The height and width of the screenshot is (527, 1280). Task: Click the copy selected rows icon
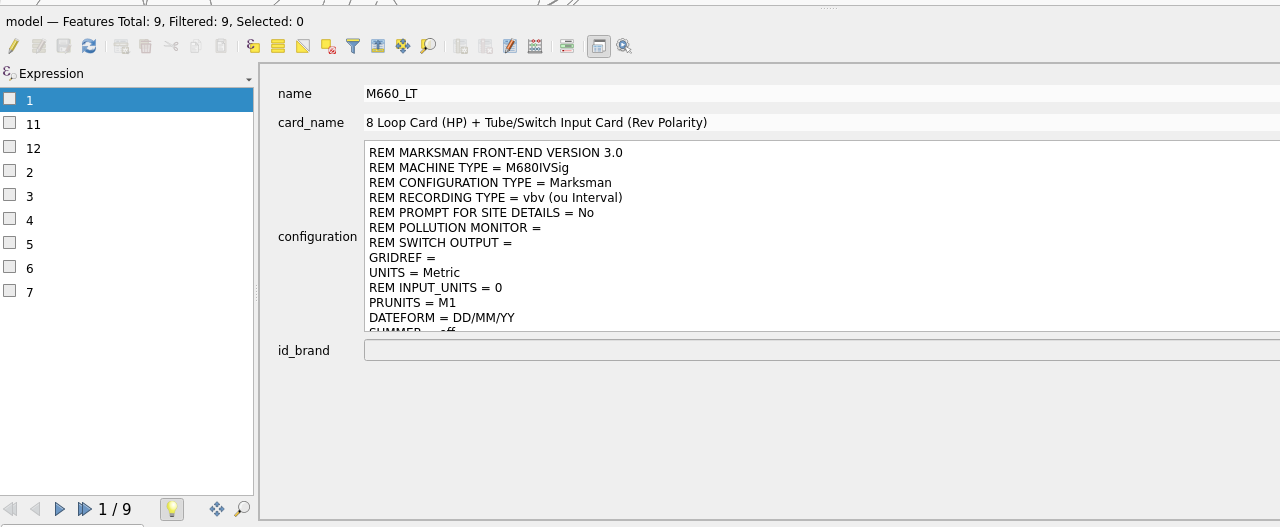point(196,46)
